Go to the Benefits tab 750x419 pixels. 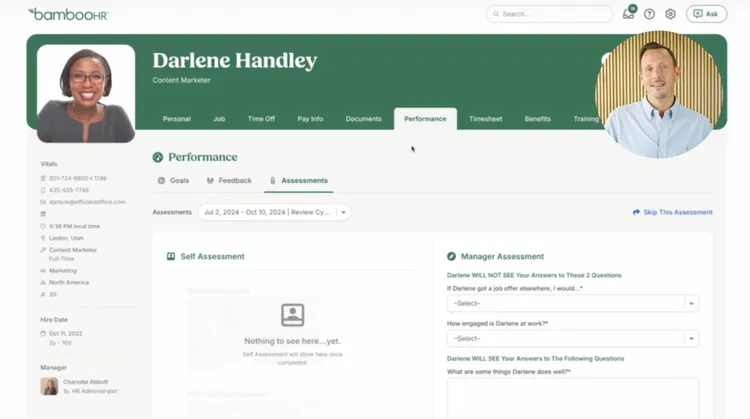click(x=537, y=119)
